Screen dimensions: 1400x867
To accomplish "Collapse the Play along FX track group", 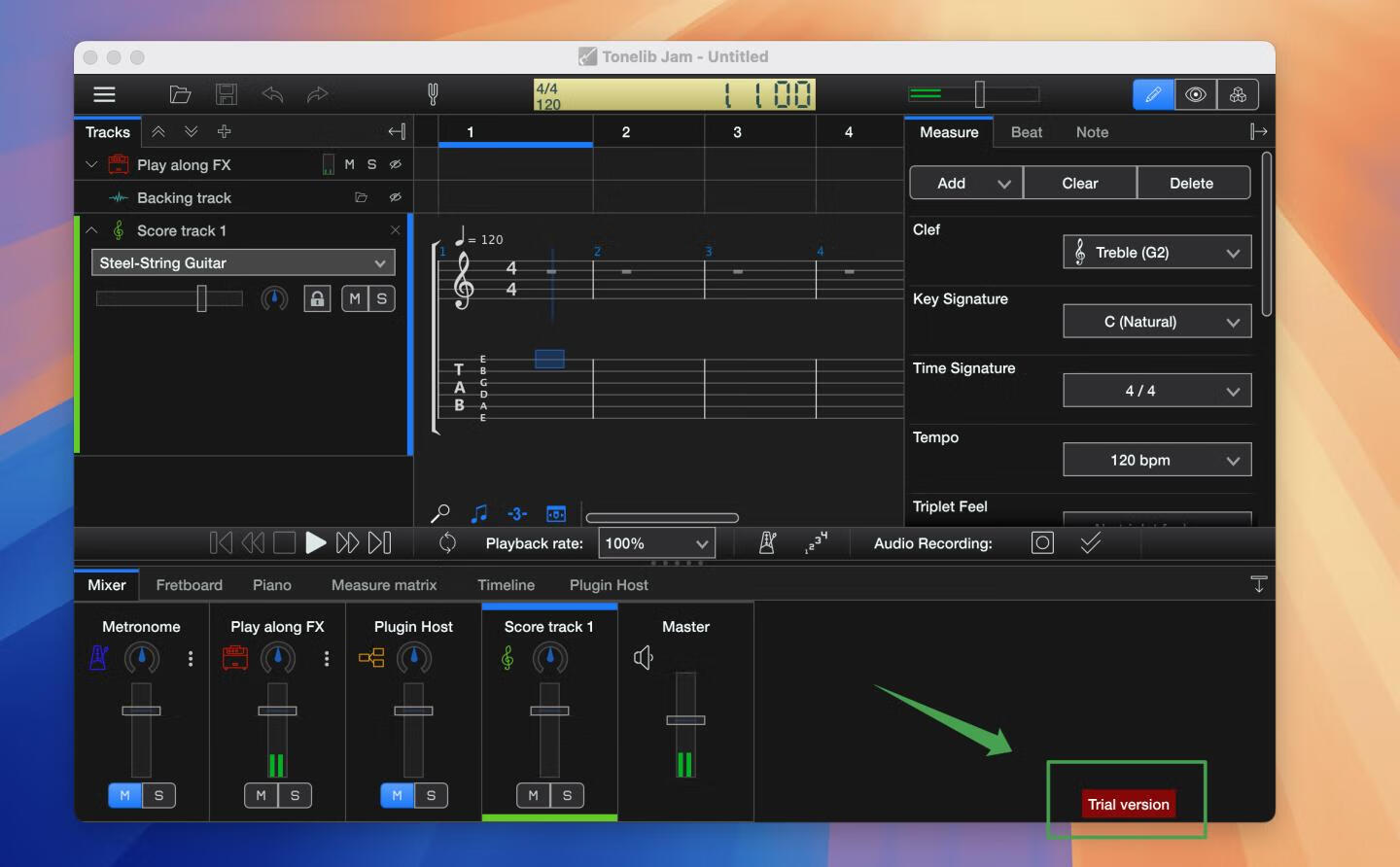I will 92,164.
